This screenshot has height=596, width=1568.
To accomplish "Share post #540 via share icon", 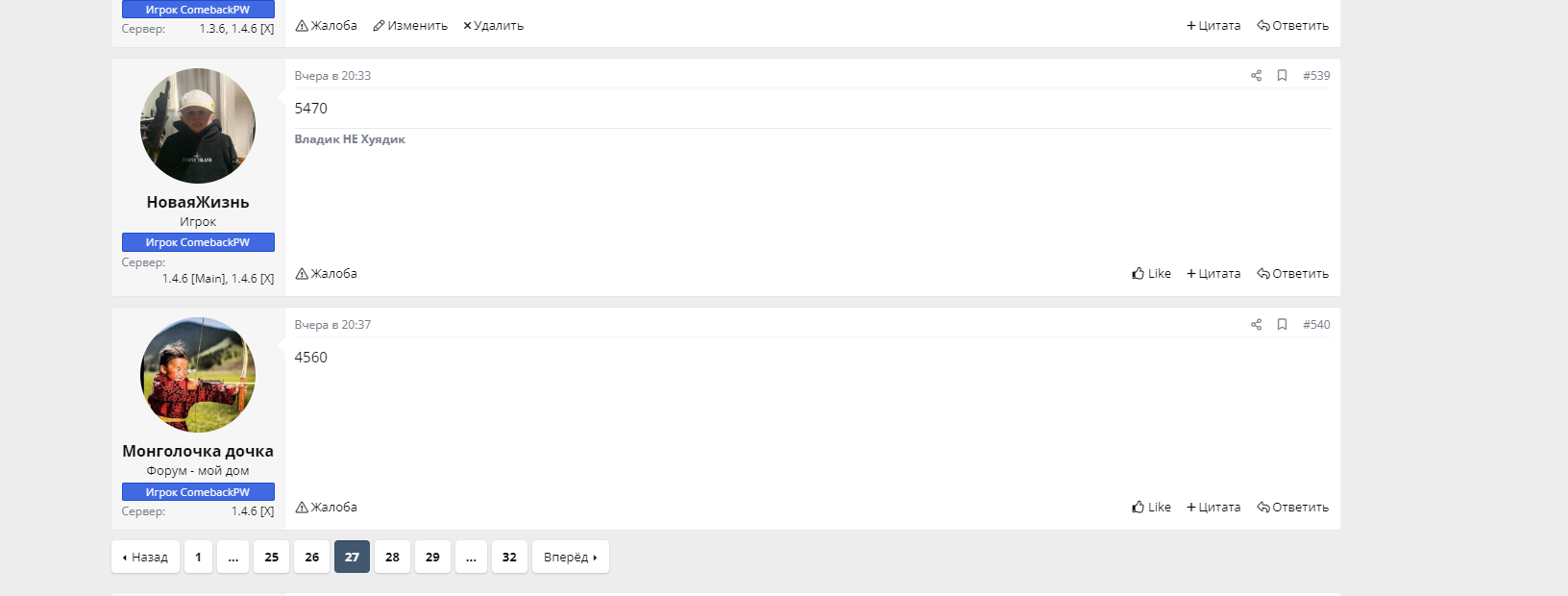I will click(x=1256, y=325).
